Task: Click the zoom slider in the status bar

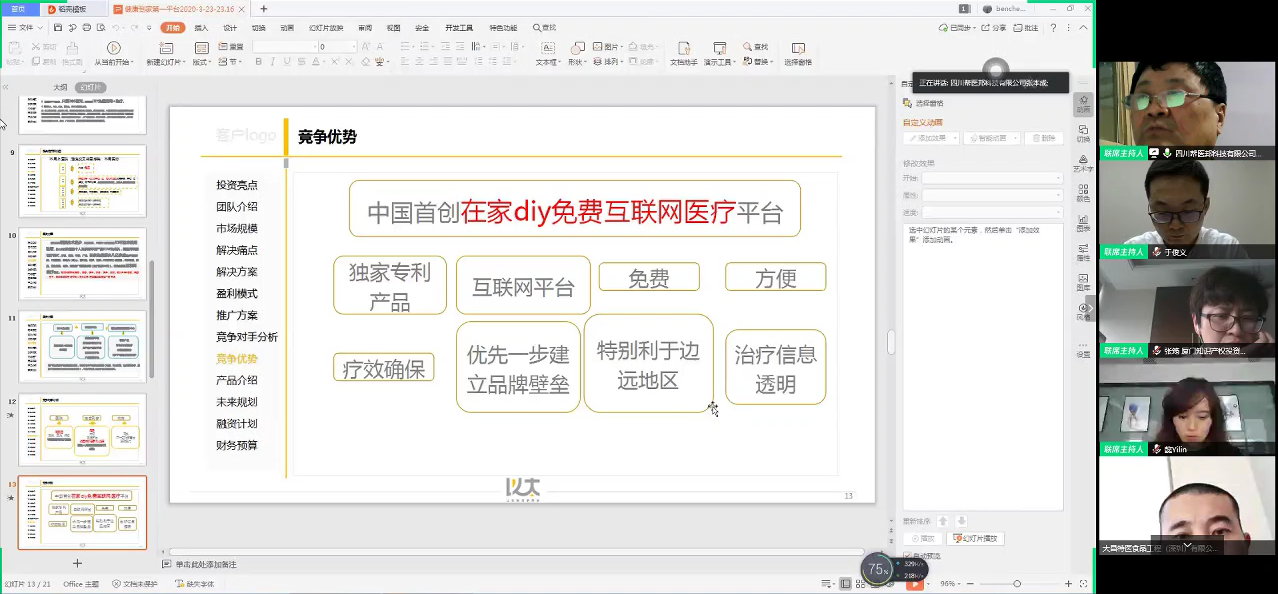Action: point(1017,584)
